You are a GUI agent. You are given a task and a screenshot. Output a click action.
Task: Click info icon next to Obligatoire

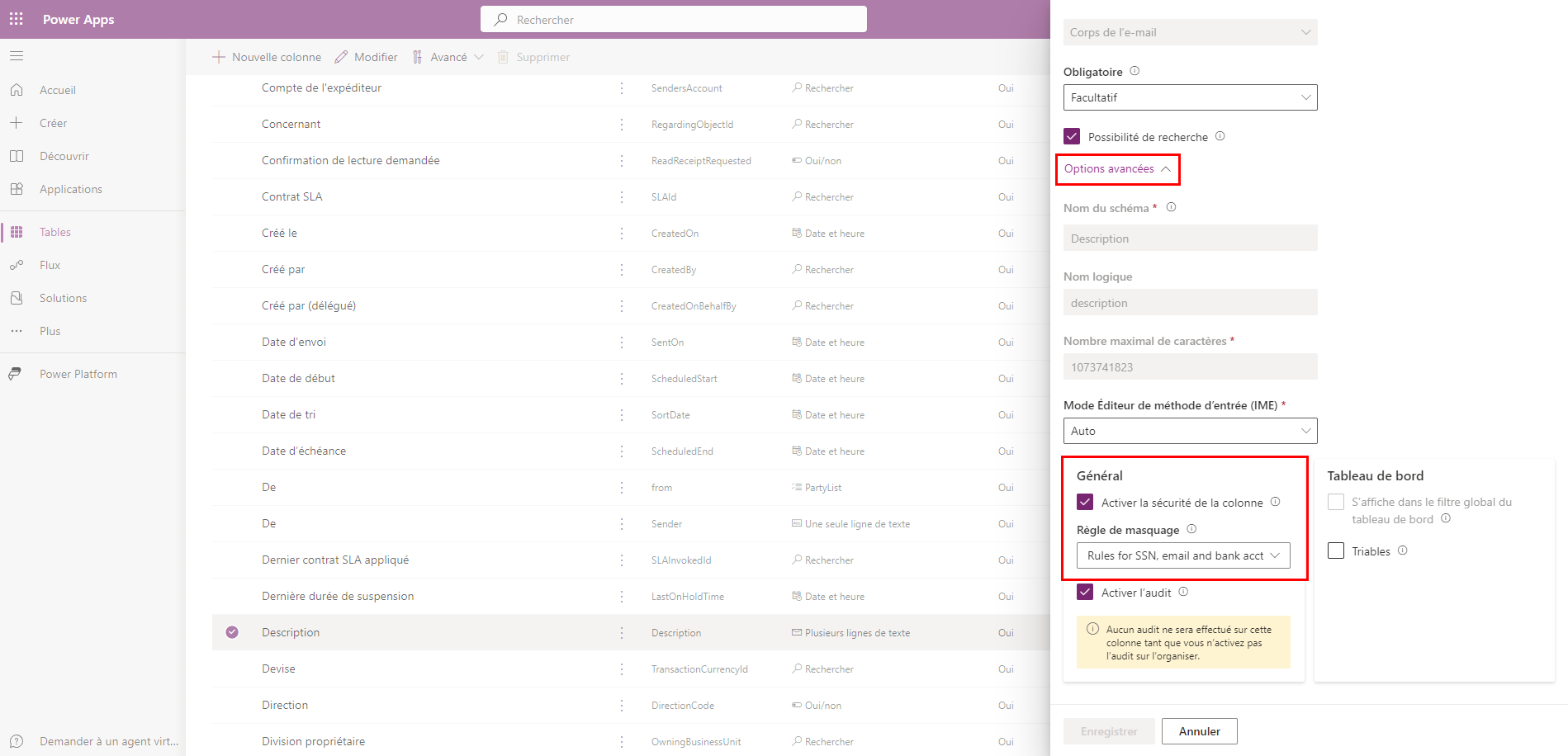click(x=1135, y=71)
